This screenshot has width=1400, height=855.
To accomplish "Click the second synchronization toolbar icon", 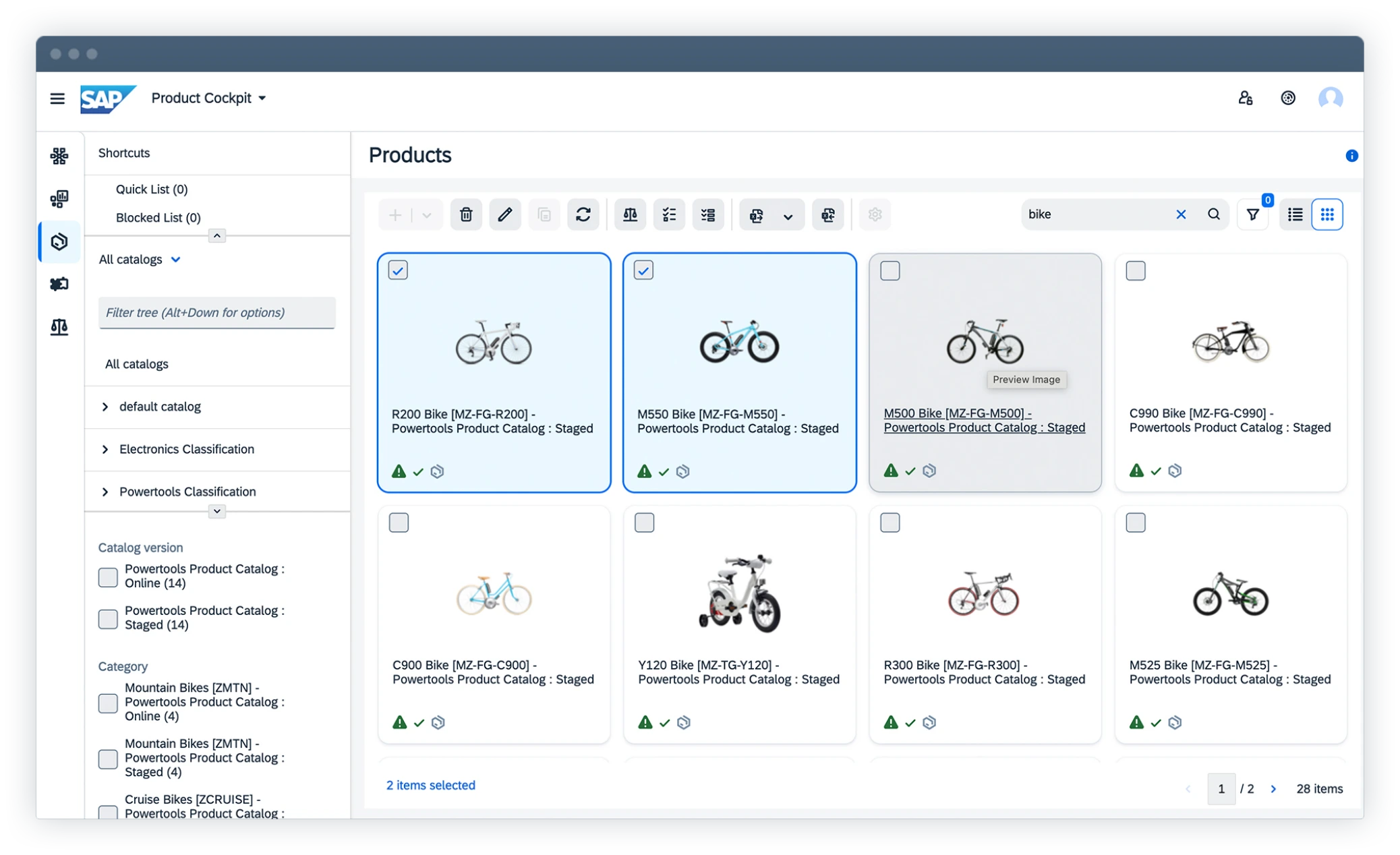I will [x=827, y=214].
